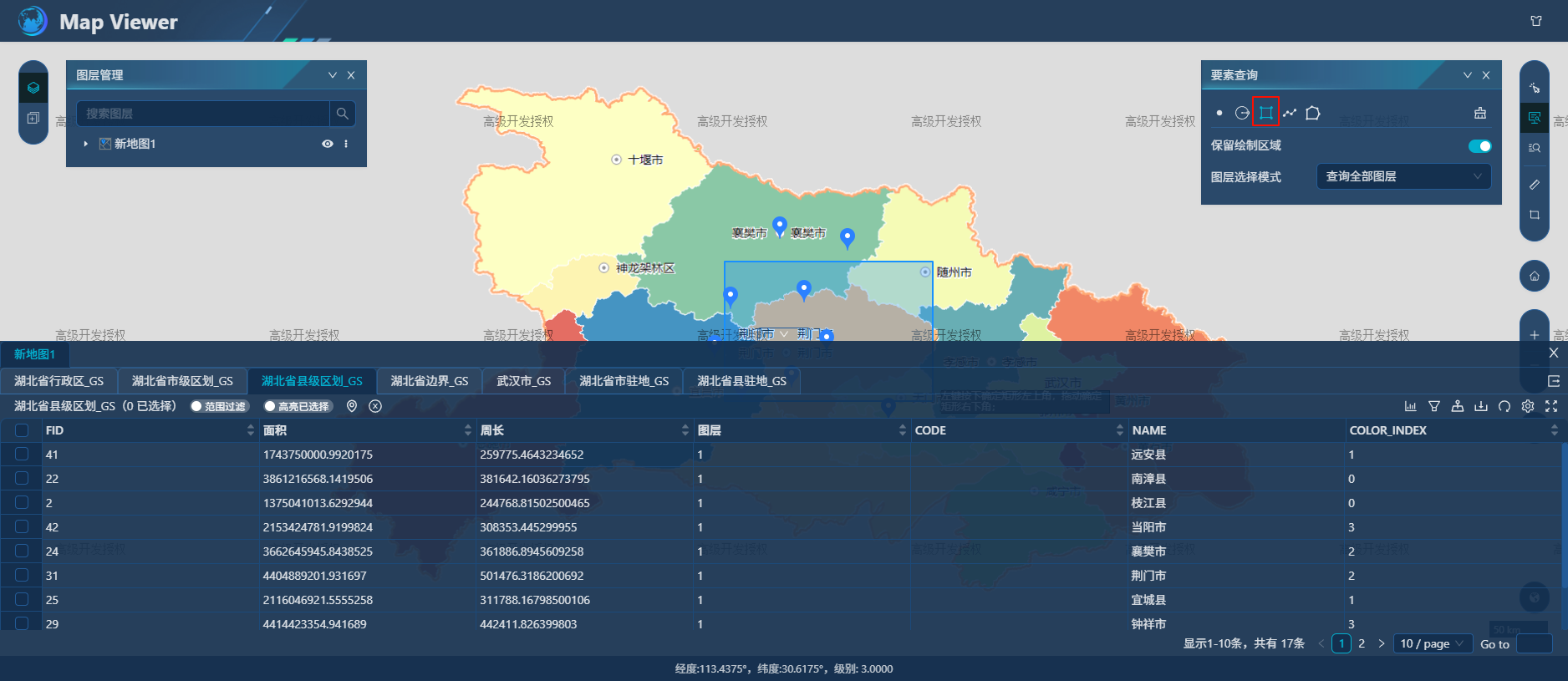
Task: Enable the 范围过滤 toggle
Action: [x=219, y=406]
